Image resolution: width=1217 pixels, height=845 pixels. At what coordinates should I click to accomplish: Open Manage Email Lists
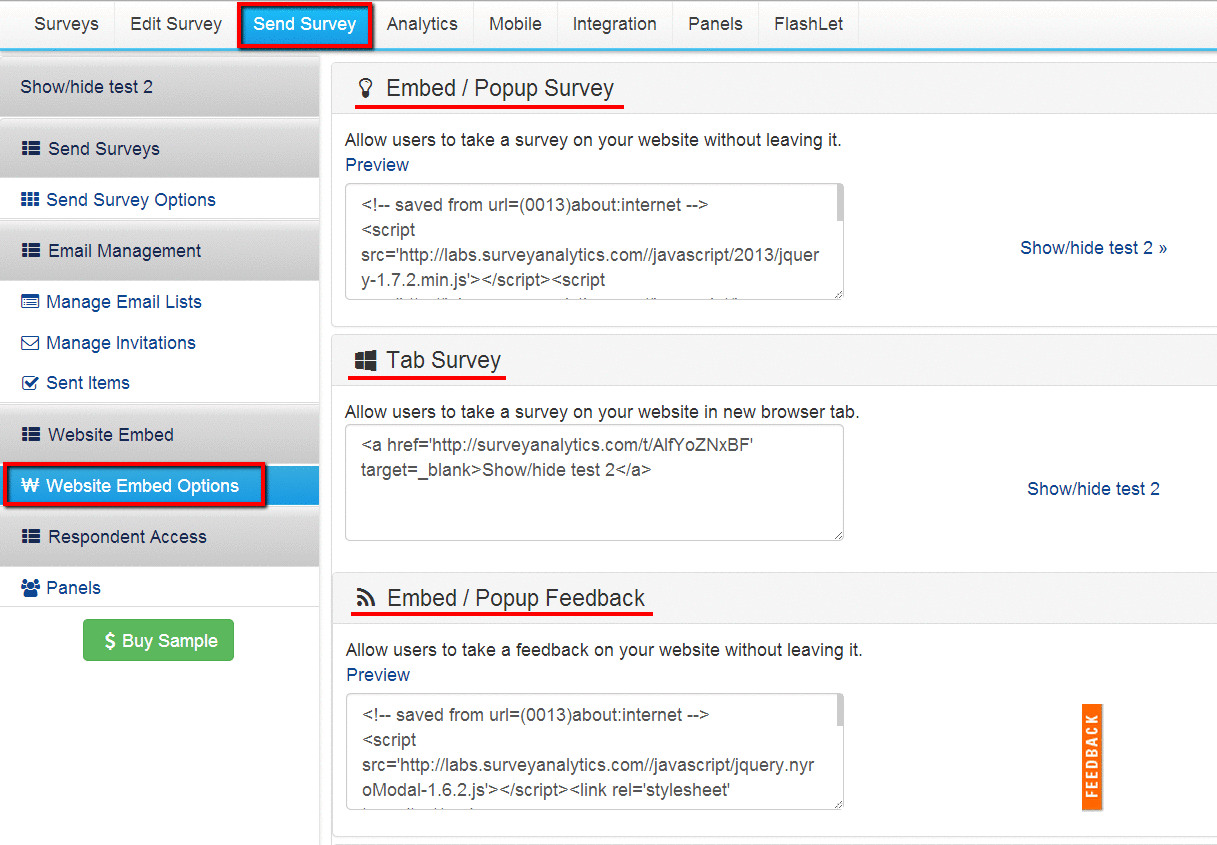[124, 302]
